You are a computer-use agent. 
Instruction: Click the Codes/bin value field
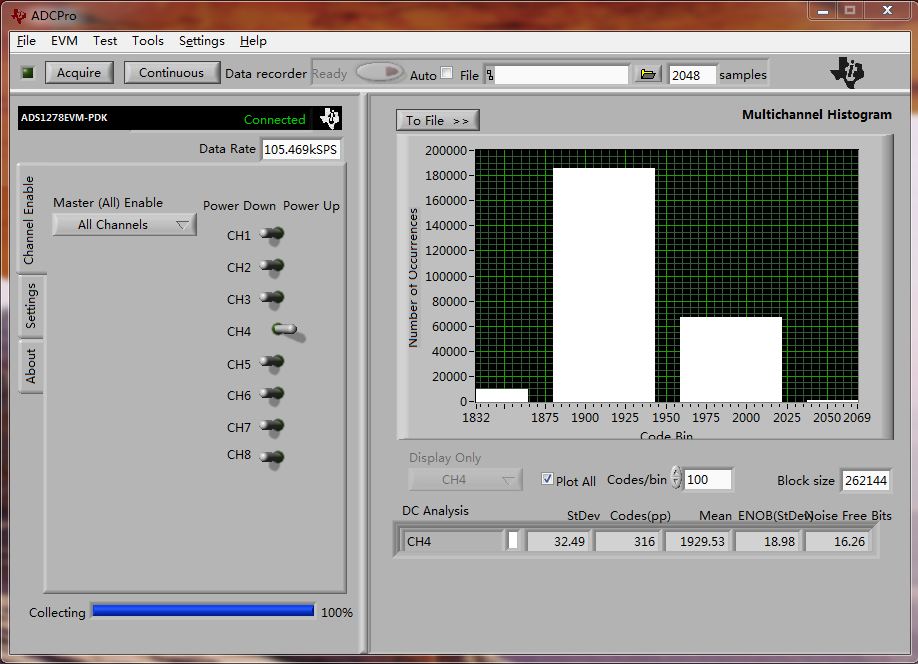click(x=707, y=480)
